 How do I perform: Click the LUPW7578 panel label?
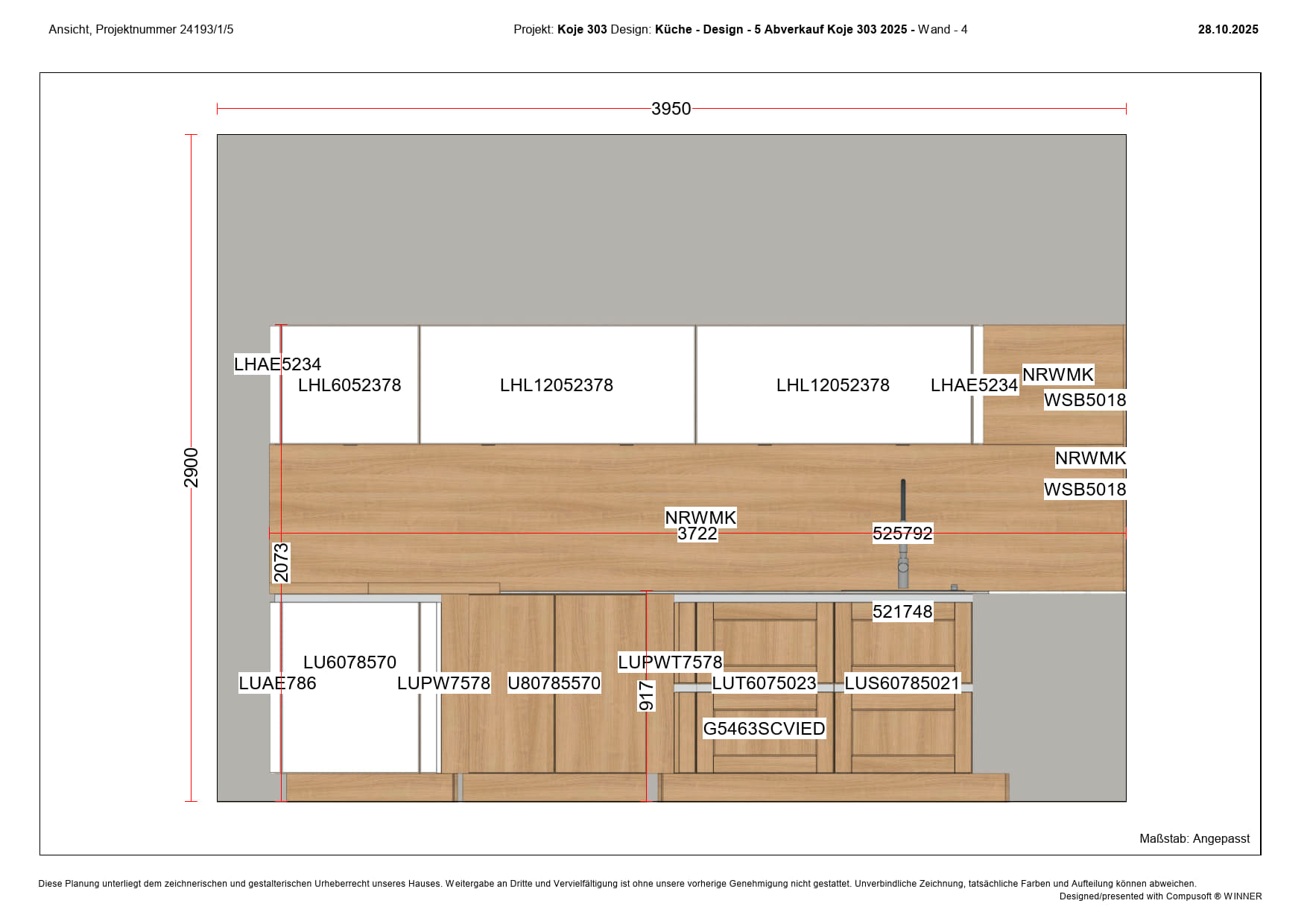[443, 683]
